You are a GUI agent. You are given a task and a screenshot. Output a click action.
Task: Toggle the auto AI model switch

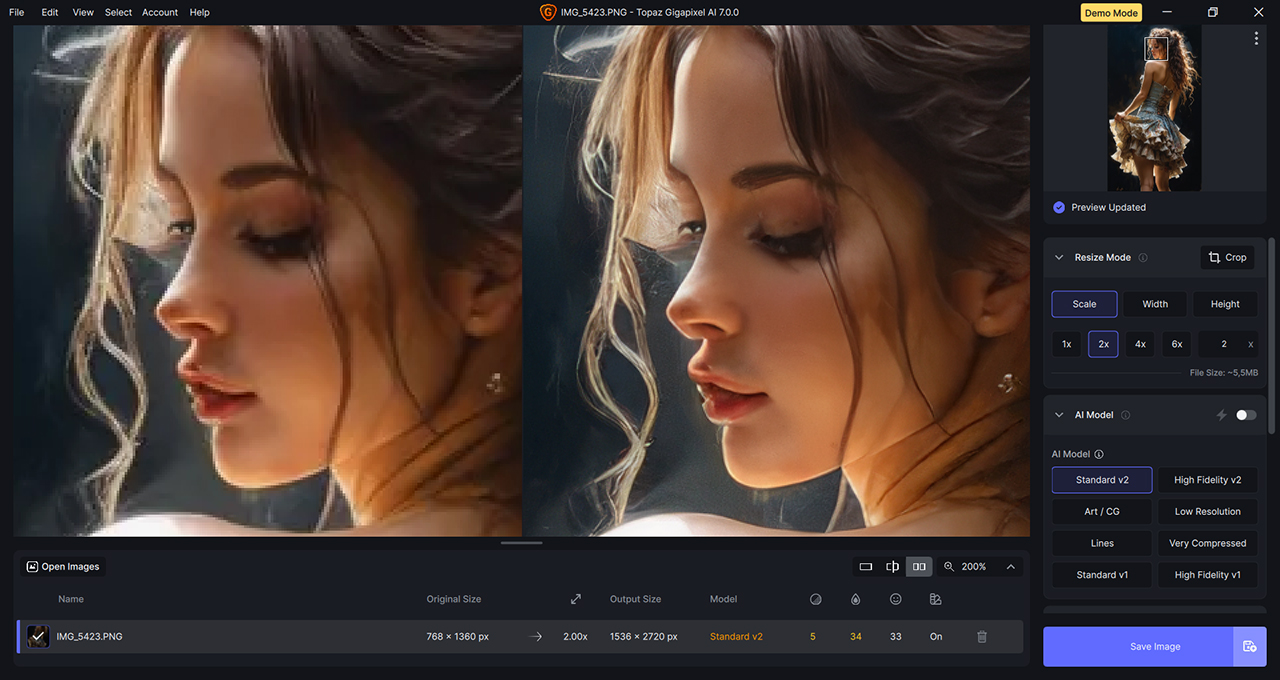pos(1245,414)
